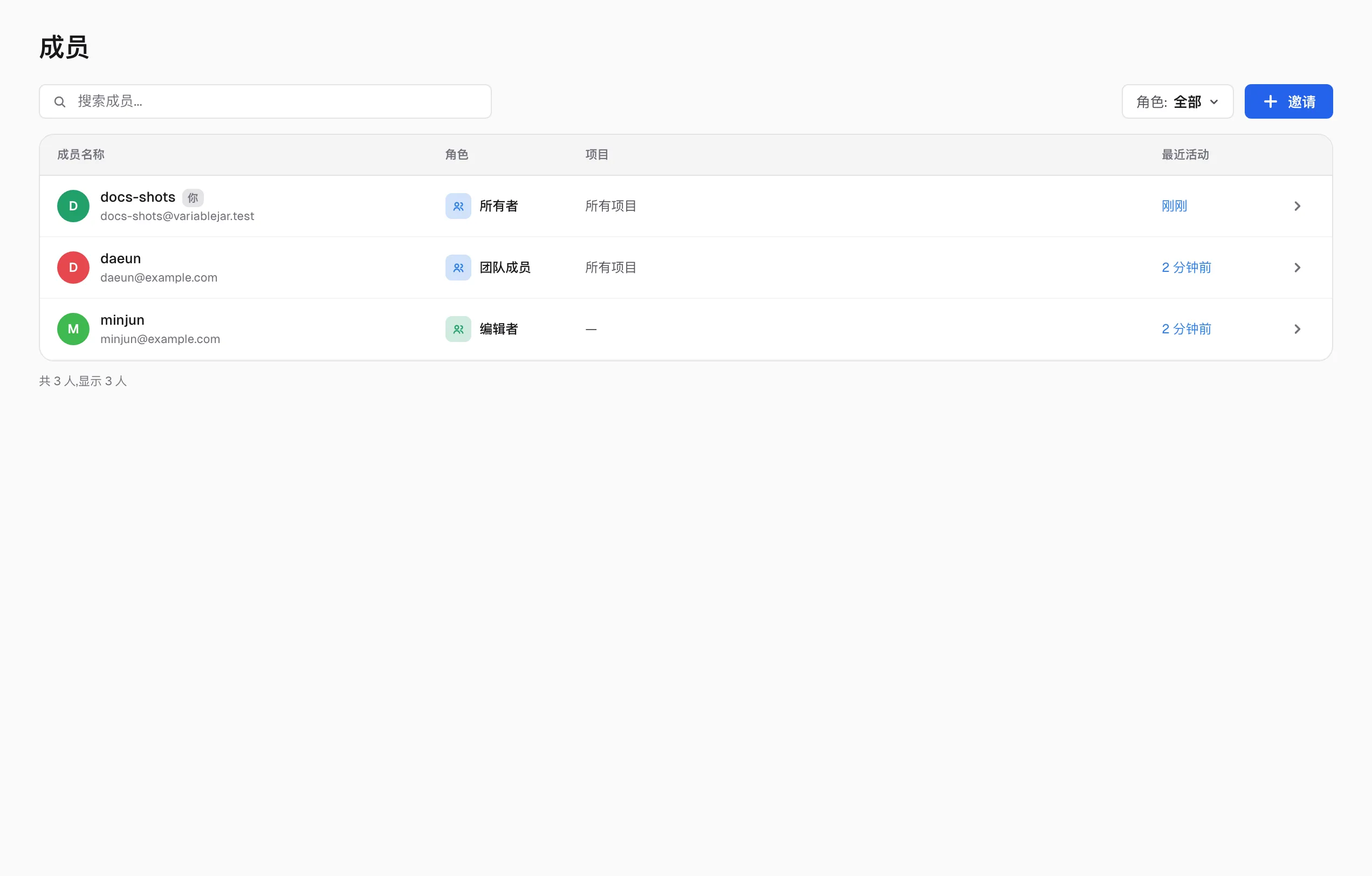The width and height of the screenshot is (1372, 876).
Task: Open docs-shots row chevron arrow
Action: pos(1298,206)
